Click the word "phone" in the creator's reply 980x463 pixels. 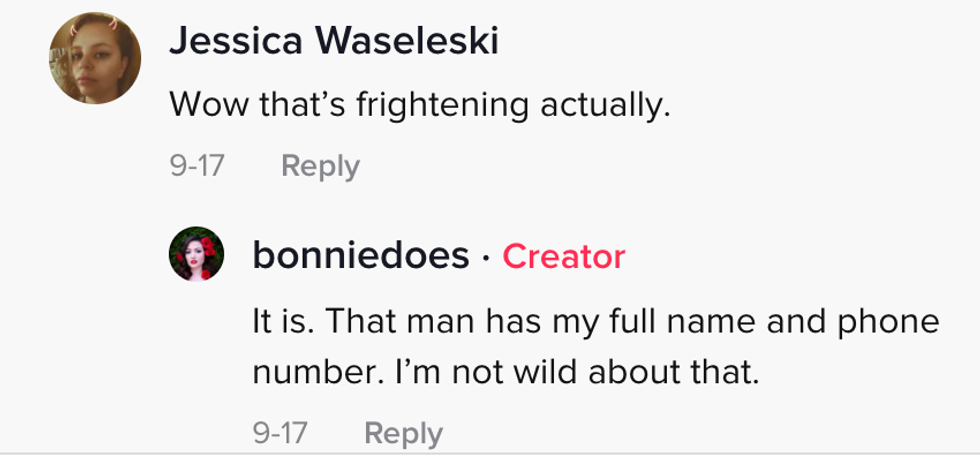point(892,322)
